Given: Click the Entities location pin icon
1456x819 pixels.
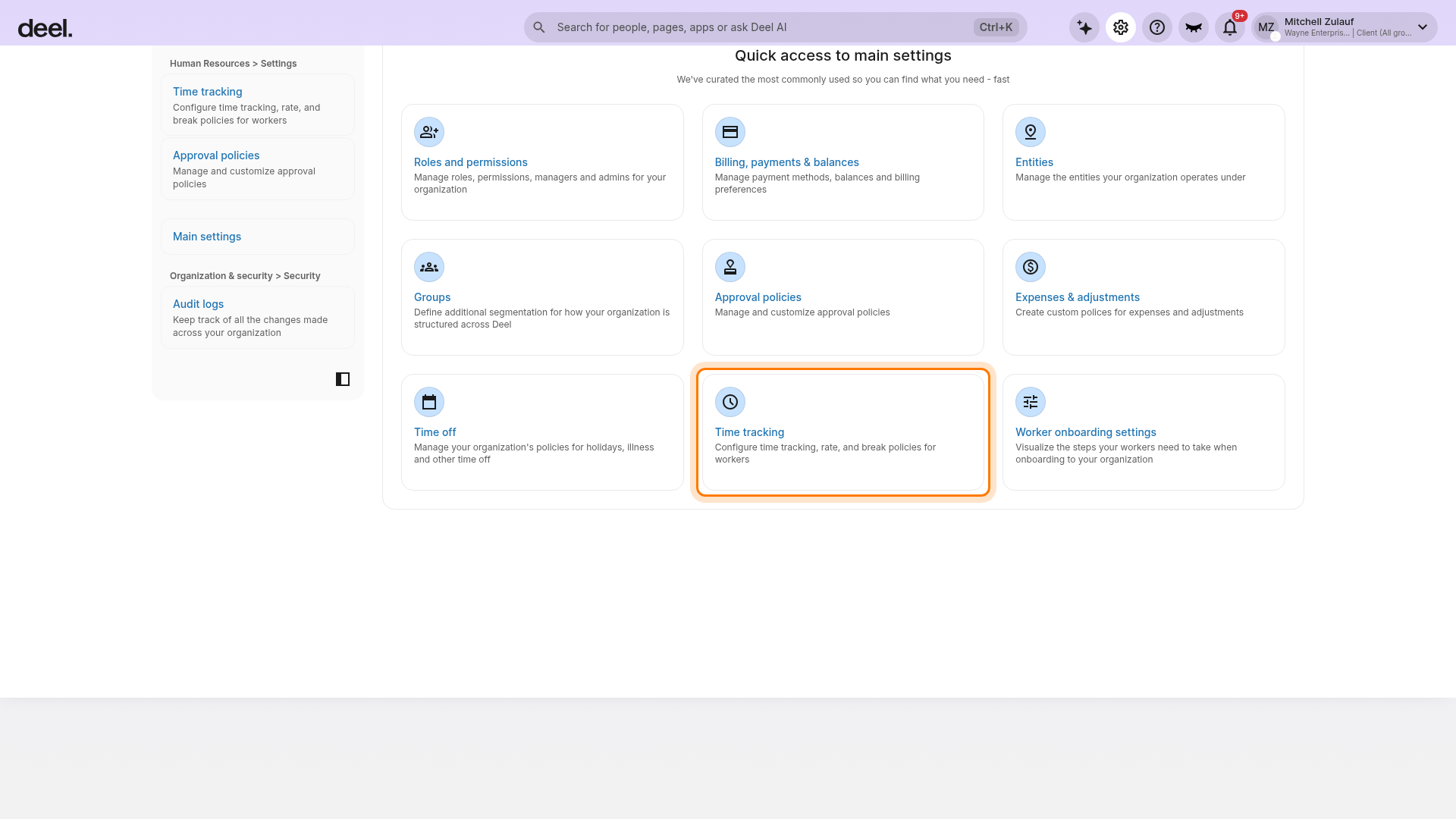Looking at the screenshot, I should point(1031,132).
